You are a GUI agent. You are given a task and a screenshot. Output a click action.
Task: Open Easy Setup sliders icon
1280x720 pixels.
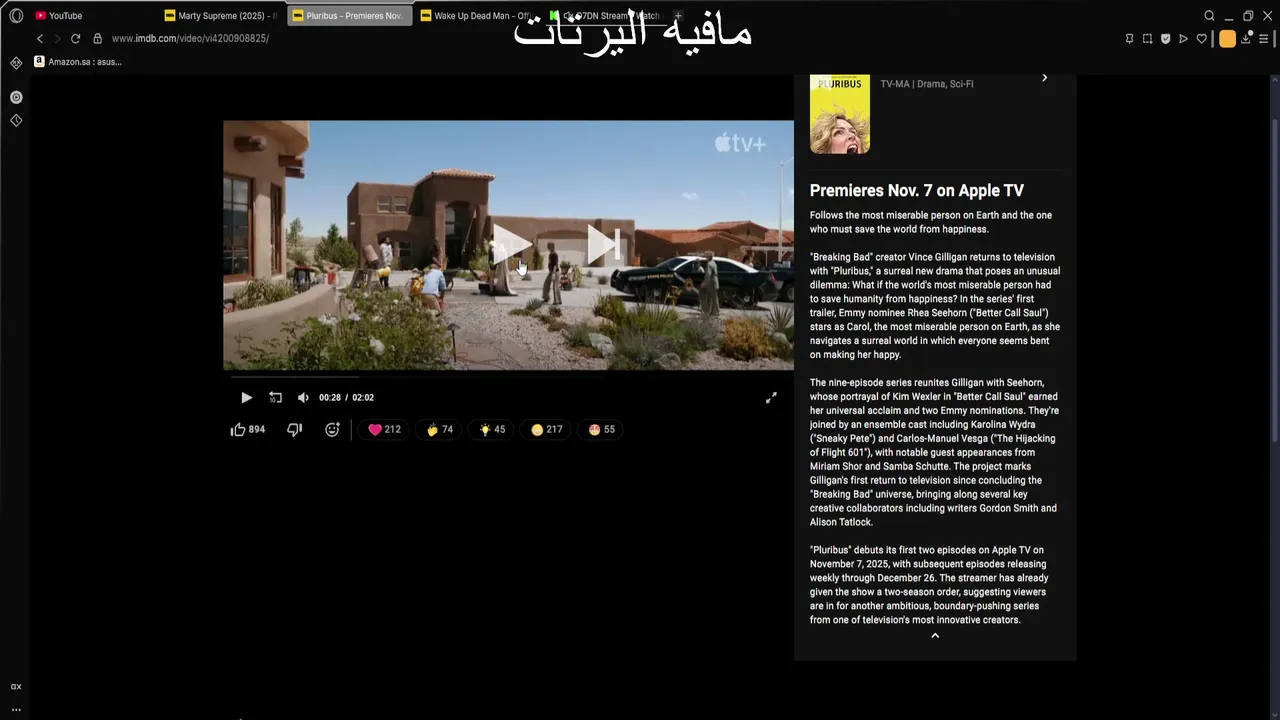point(1264,39)
